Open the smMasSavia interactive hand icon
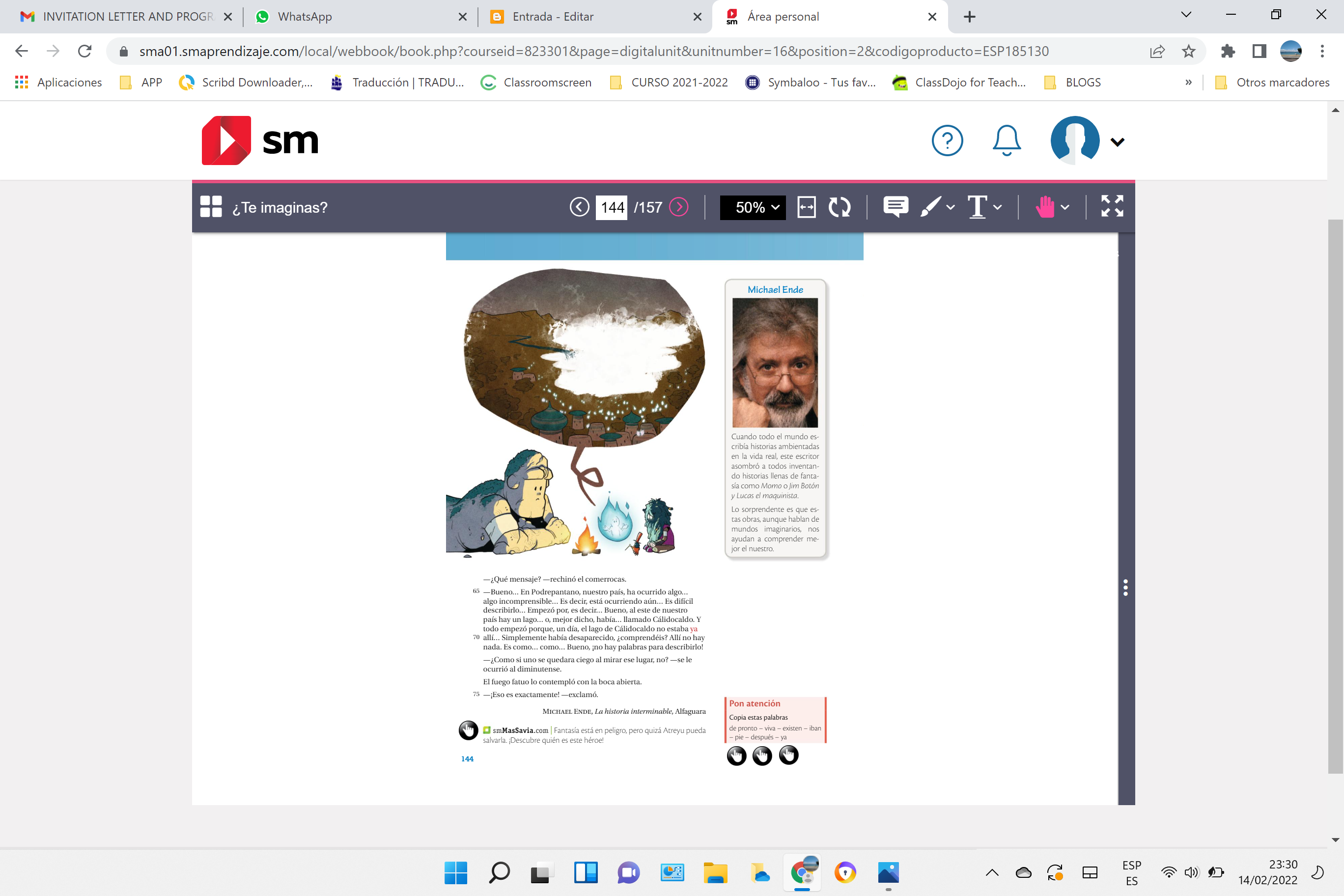 pos(468,730)
